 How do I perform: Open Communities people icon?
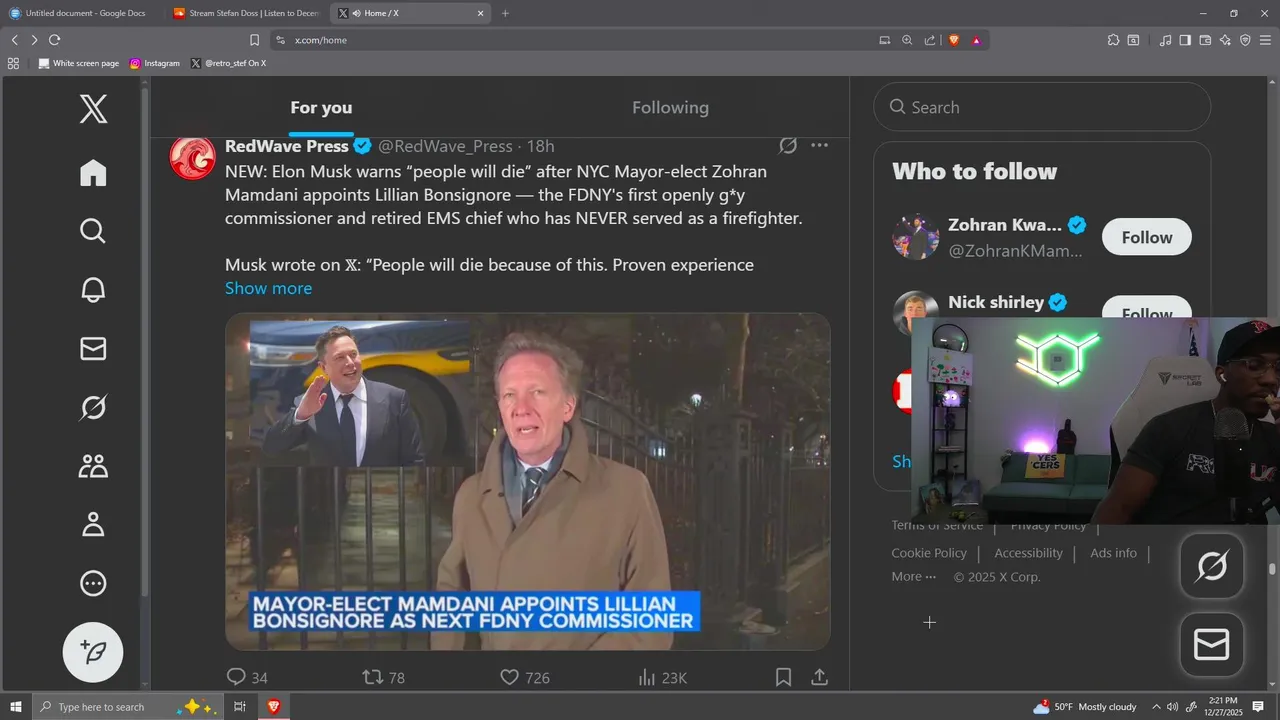[x=93, y=466]
